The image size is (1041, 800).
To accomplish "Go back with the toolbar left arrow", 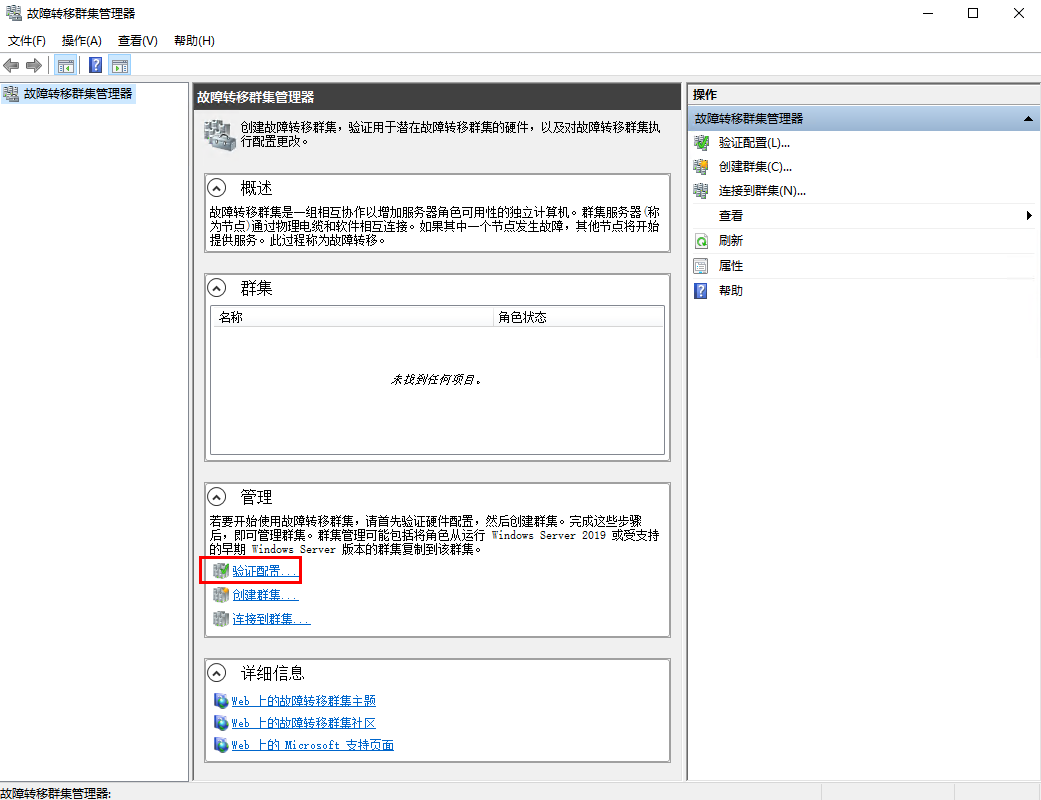I will 11,65.
